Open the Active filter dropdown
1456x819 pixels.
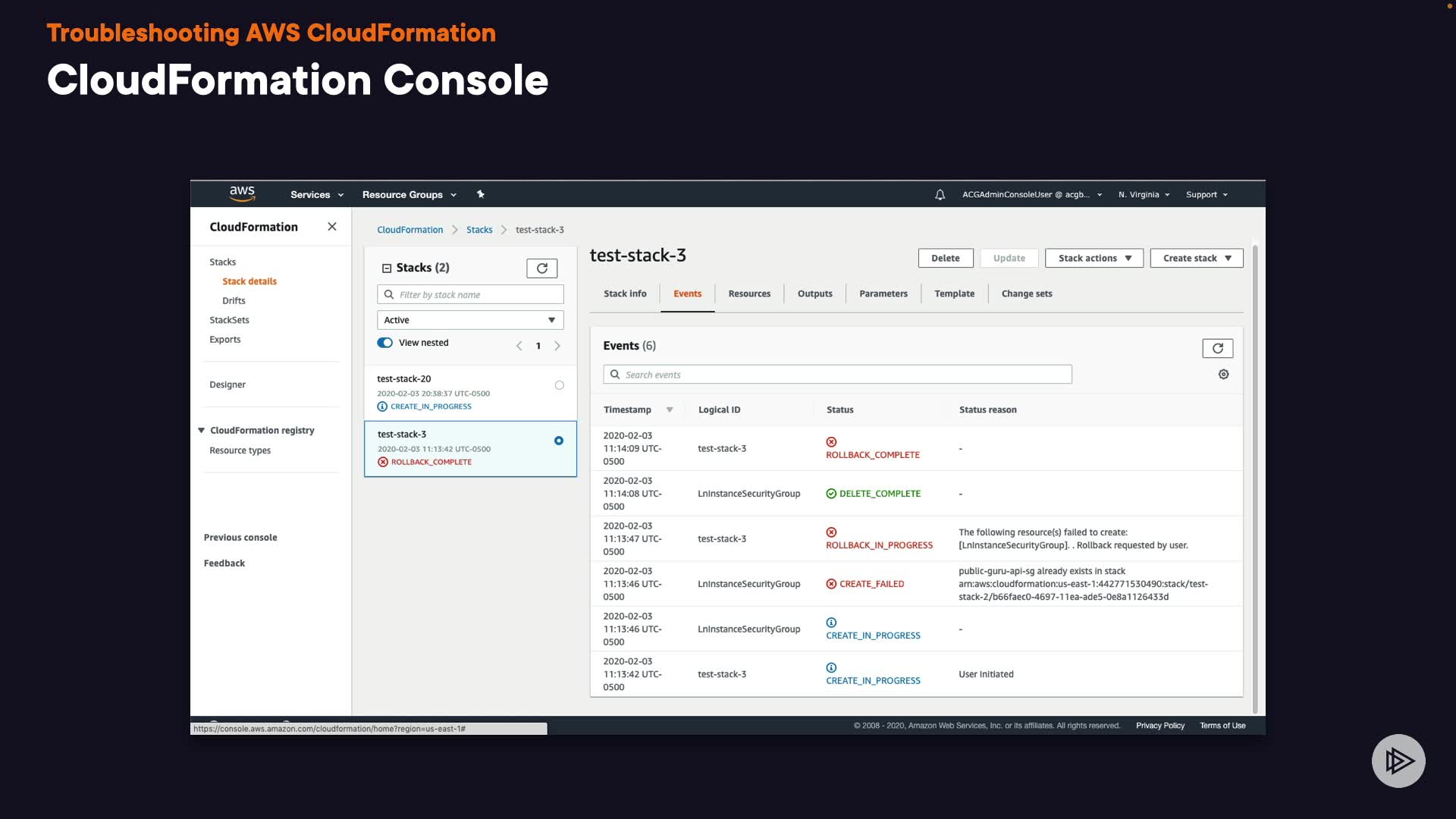469,320
